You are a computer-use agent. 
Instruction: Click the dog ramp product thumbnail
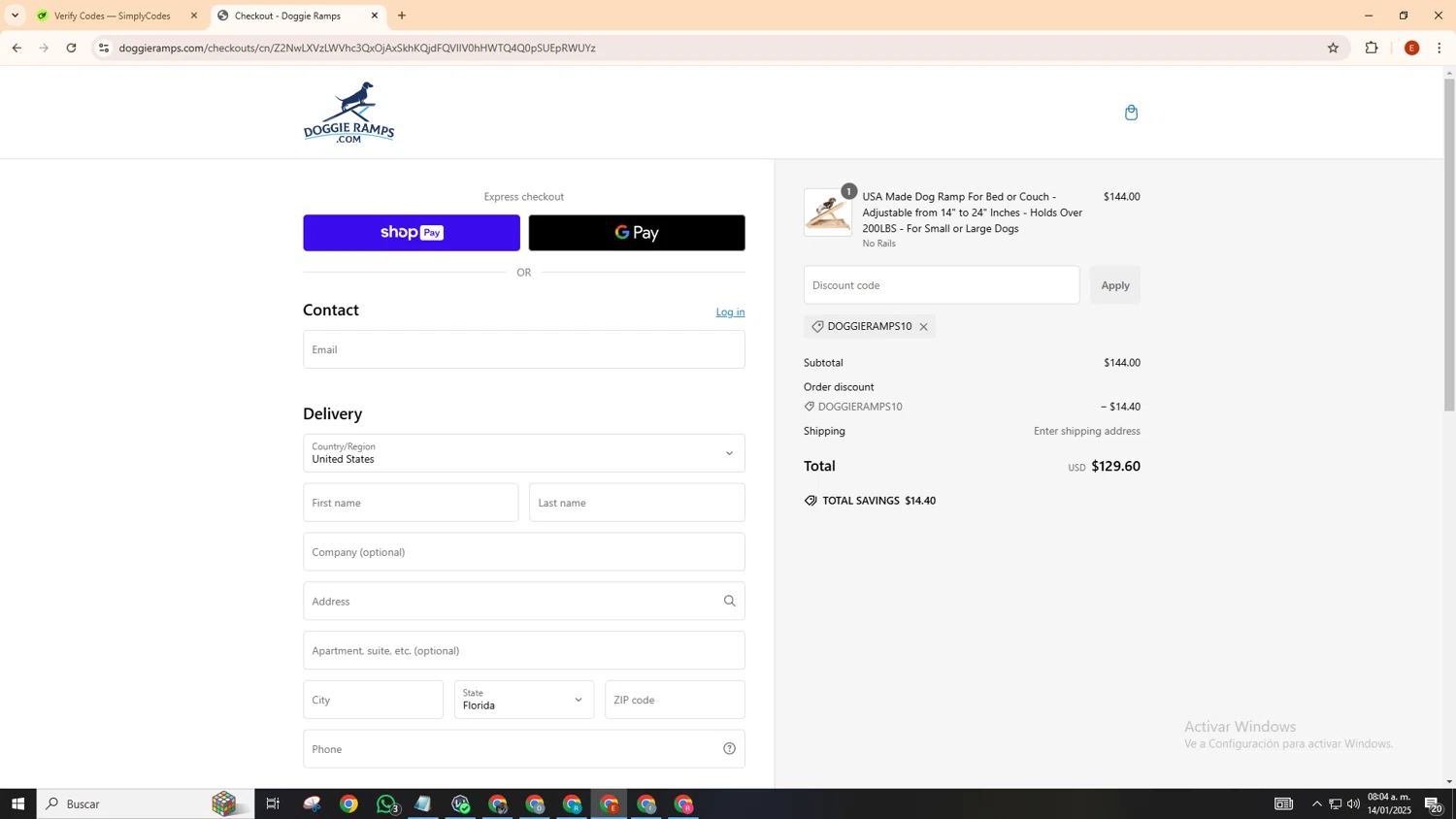point(828,213)
